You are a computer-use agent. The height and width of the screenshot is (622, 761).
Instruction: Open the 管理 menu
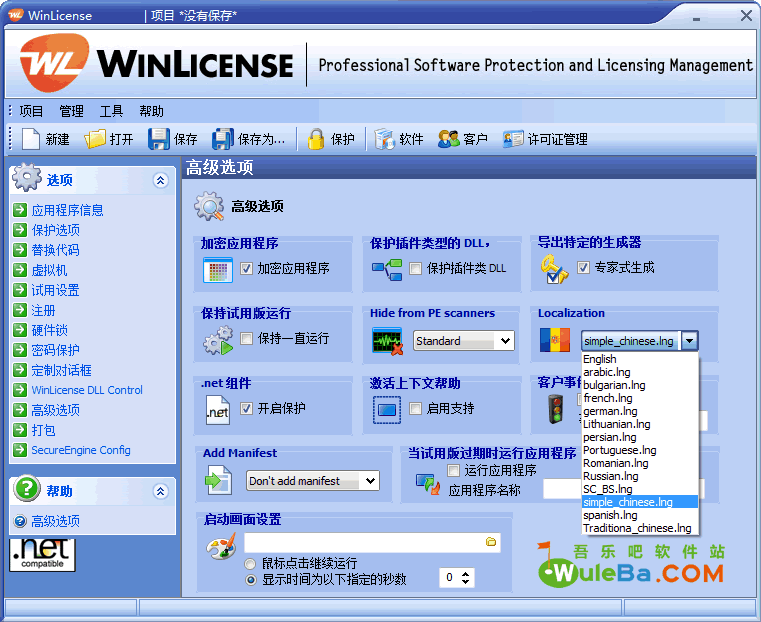pos(71,111)
